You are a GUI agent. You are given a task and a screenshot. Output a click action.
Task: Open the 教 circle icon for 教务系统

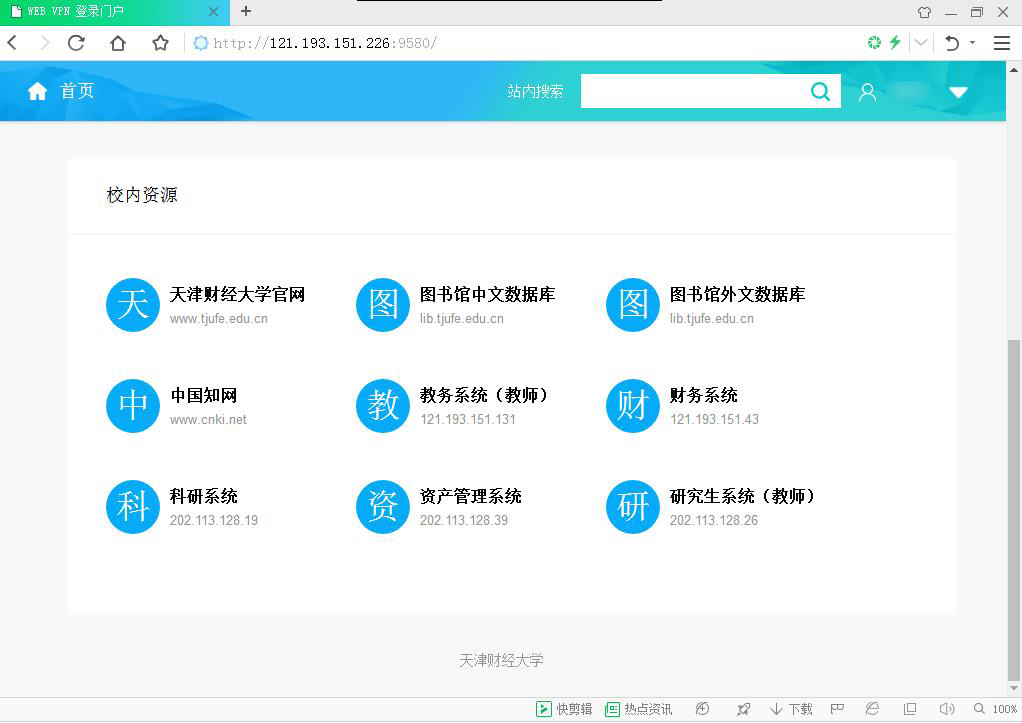click(x=383, y=406)
